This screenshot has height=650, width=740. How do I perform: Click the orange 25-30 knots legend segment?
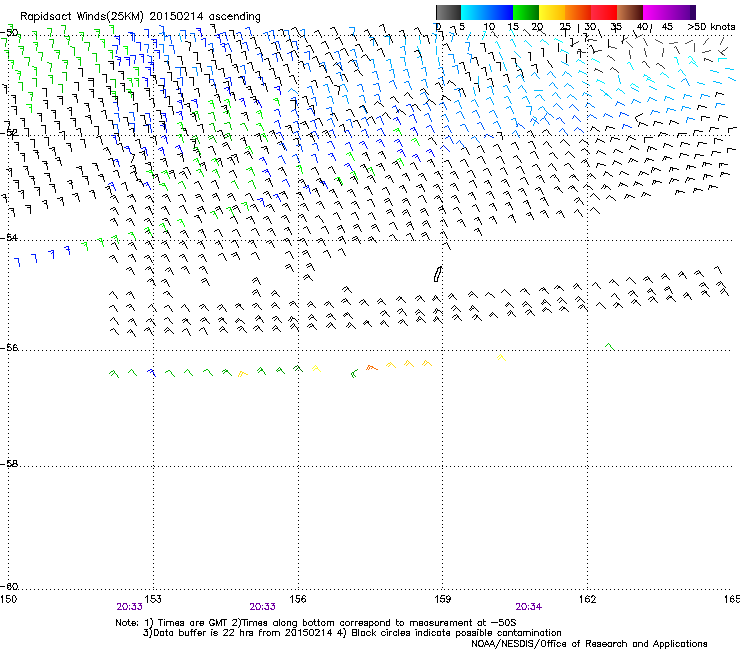(x=578, y=12)
